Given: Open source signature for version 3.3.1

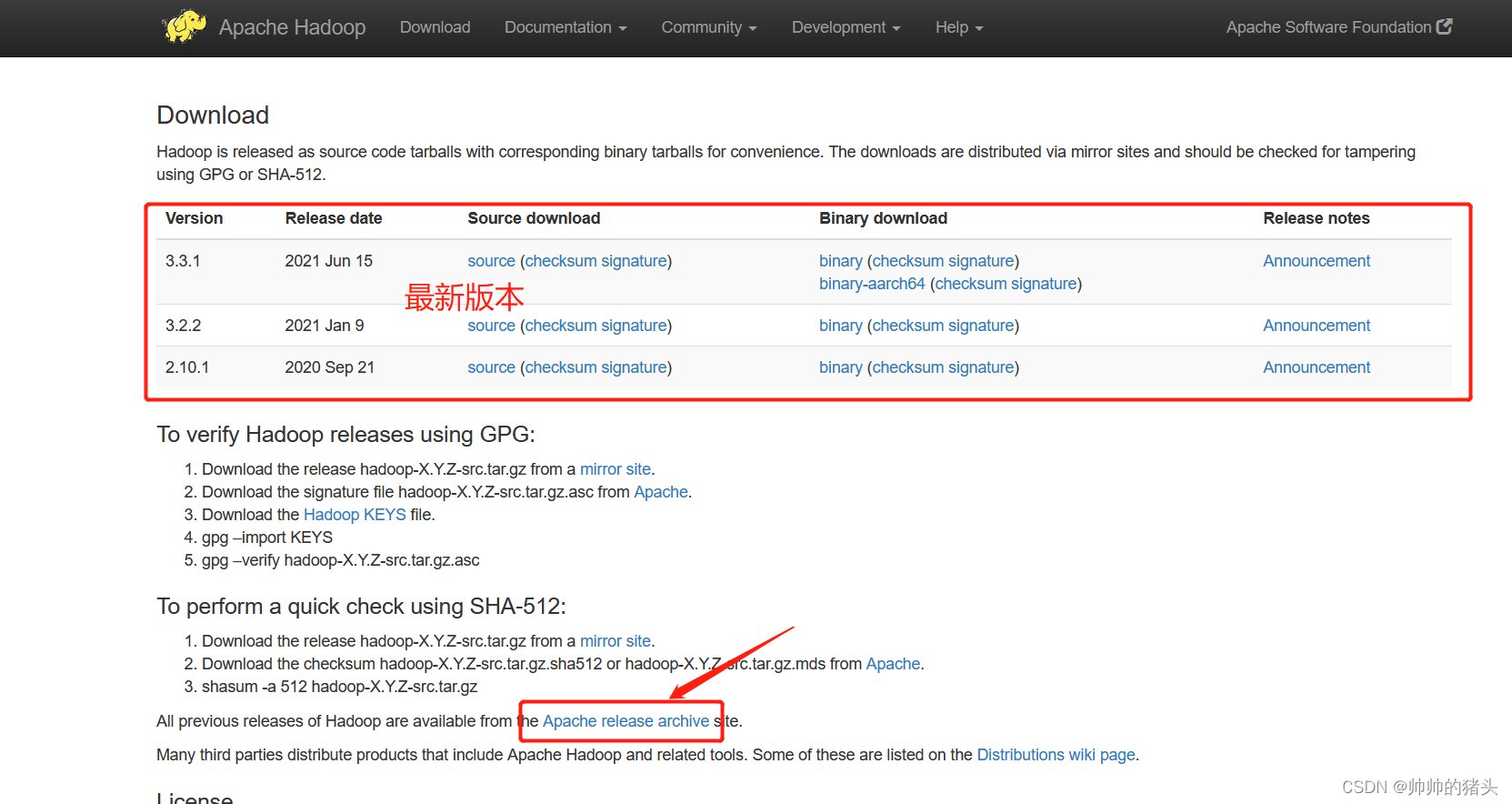Looking at the screenshot, I should [x=634, y=261].
